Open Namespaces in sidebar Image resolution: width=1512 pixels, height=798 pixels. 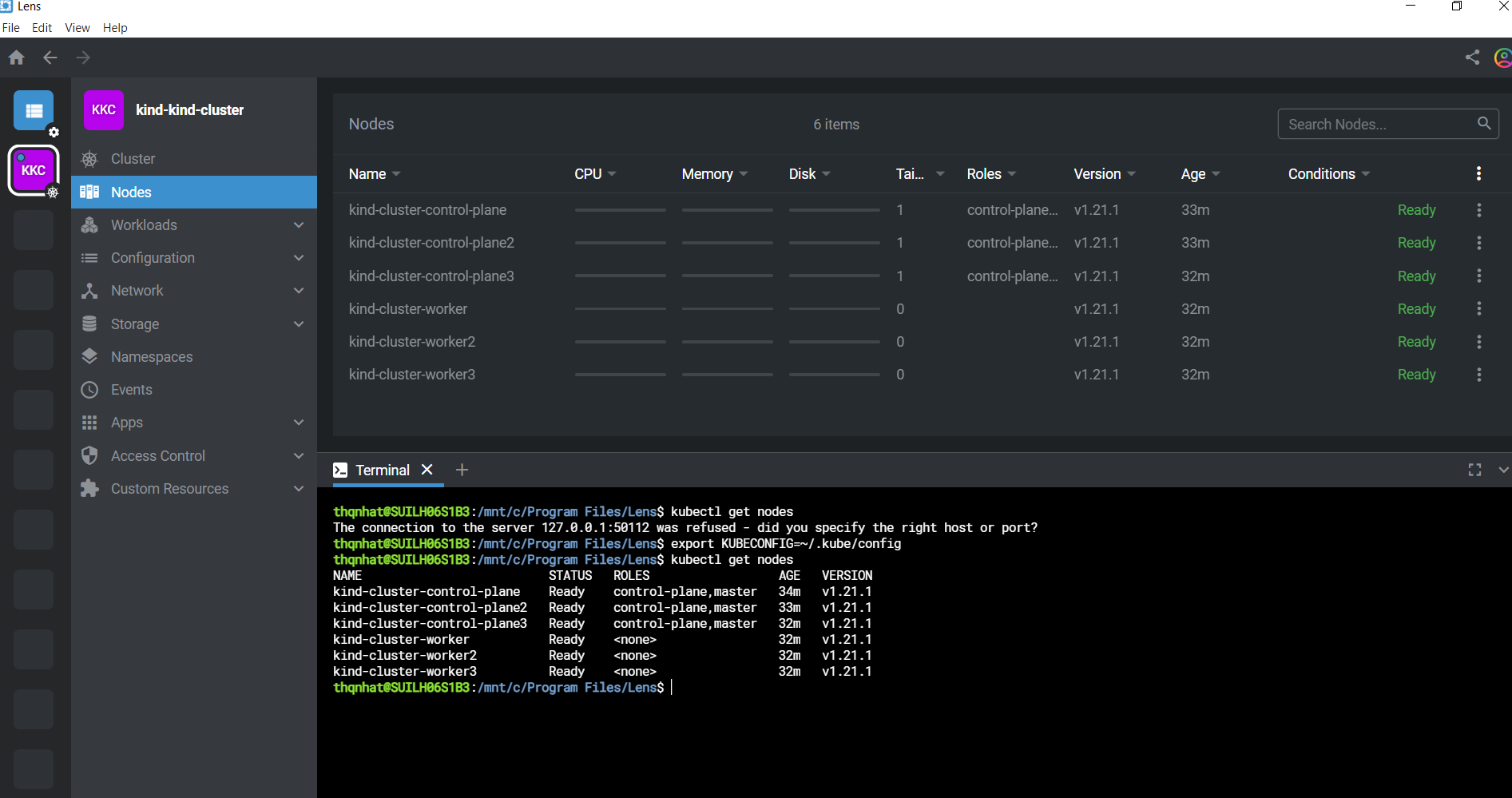coord(194,356)
